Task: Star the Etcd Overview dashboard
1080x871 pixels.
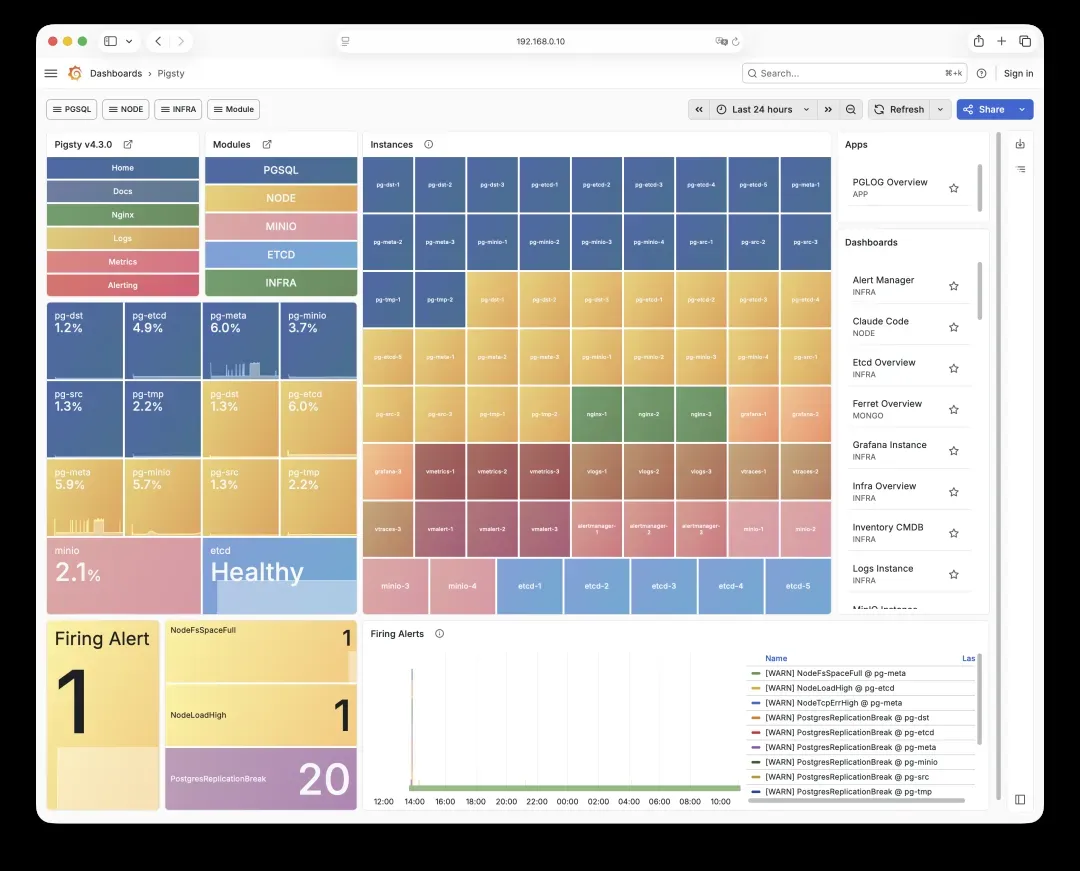Action: click(x=954, y=368)
